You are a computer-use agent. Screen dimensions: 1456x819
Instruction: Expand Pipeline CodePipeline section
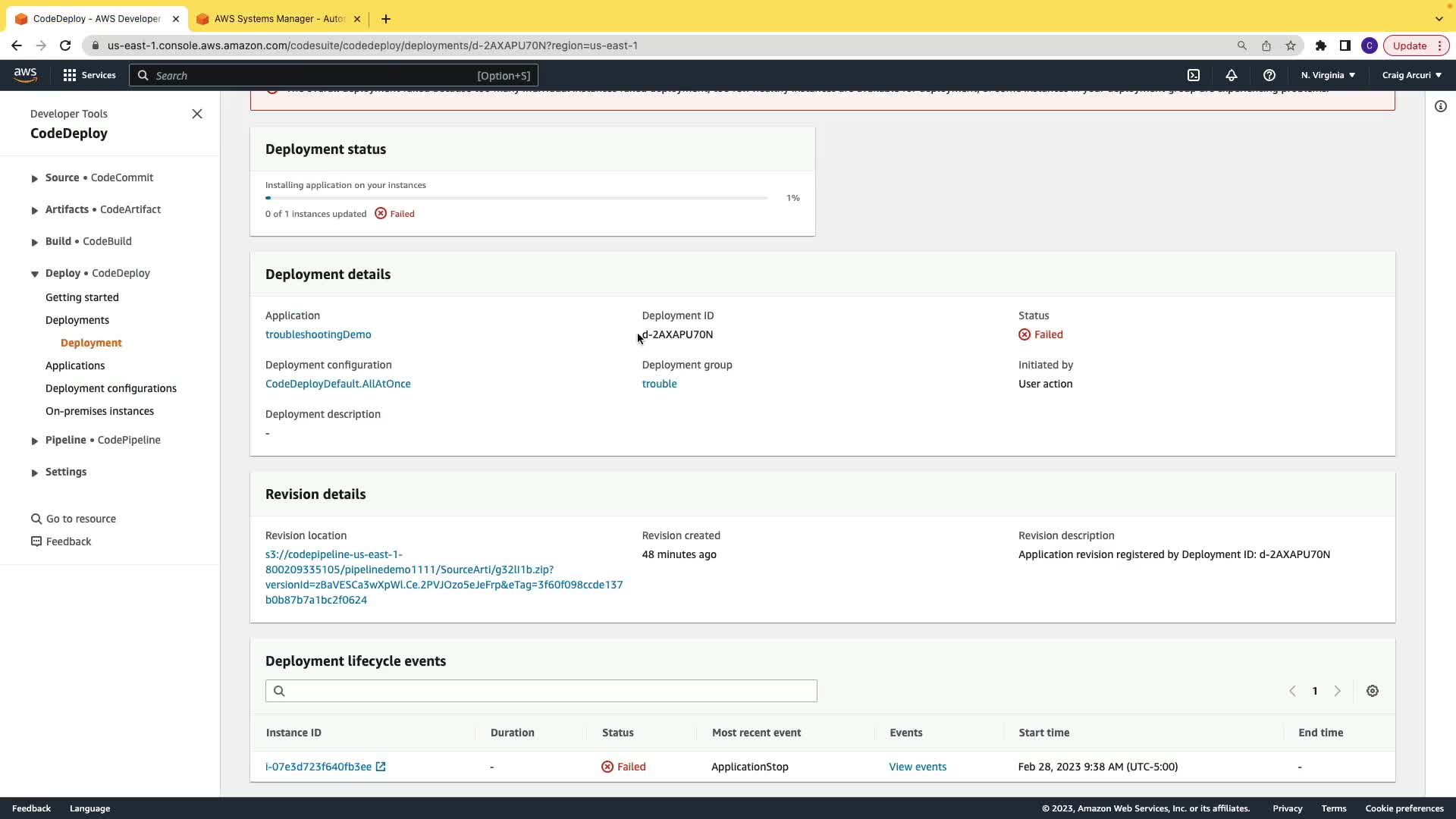pyautogui.click(x=34, y=441)
